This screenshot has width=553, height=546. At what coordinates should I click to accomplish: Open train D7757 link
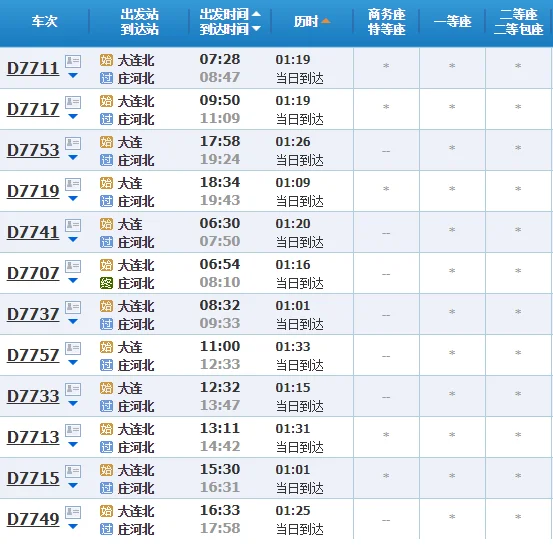(x=33, y=355)
